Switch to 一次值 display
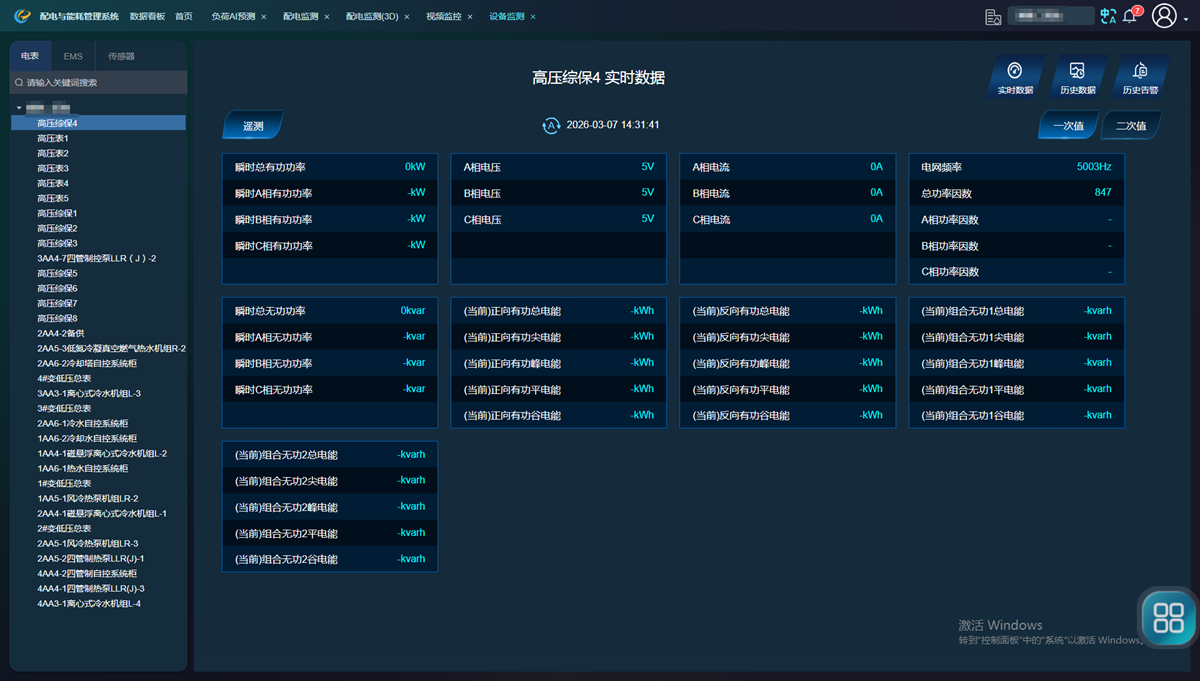The height and width of the screenshot is (681, 1200). (1068, 126)
